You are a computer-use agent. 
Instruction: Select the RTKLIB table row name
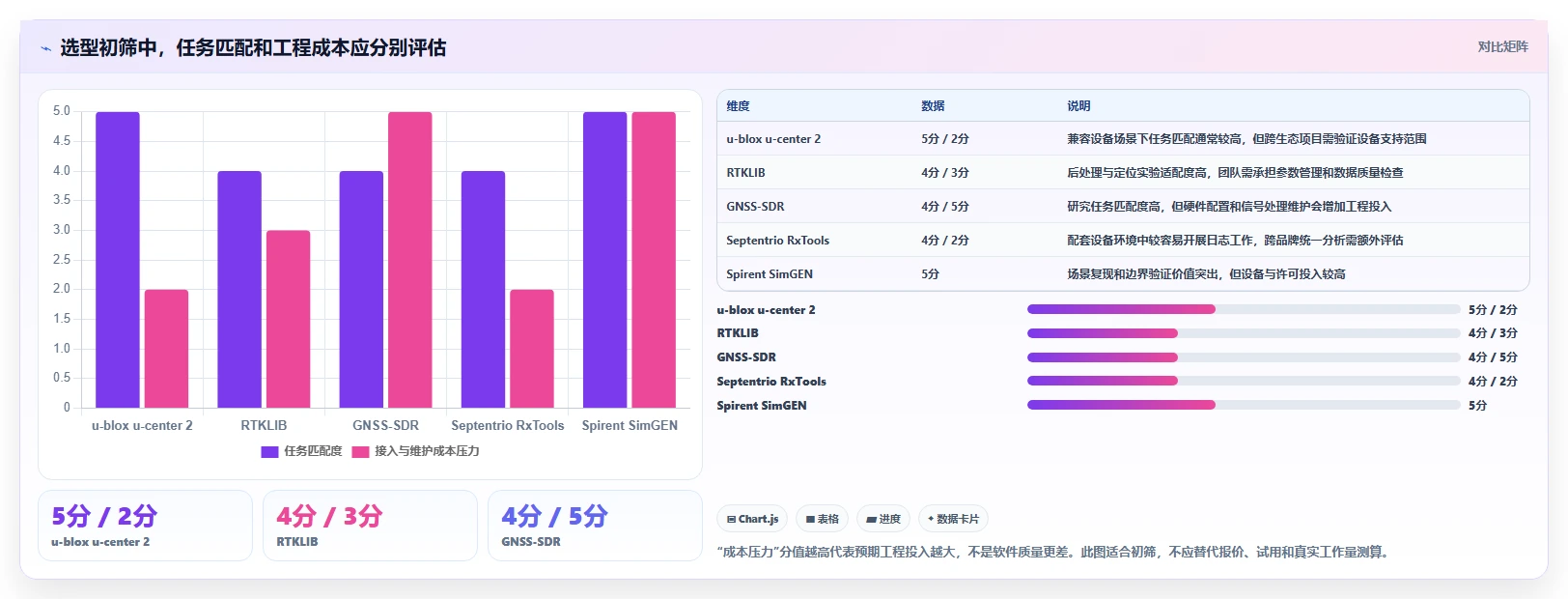click(745, 173)
